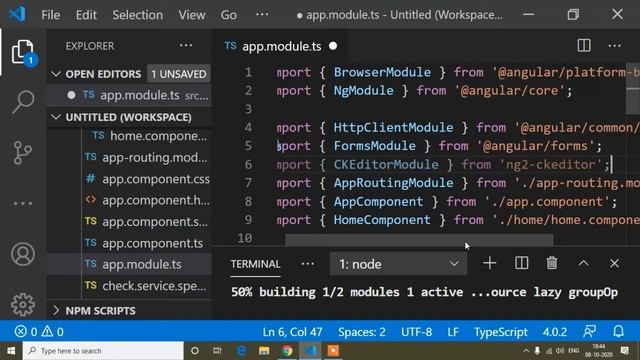This screenshot has width=640, height=360.
Task: Create a new terminal
Action: [x=489, y=264]
